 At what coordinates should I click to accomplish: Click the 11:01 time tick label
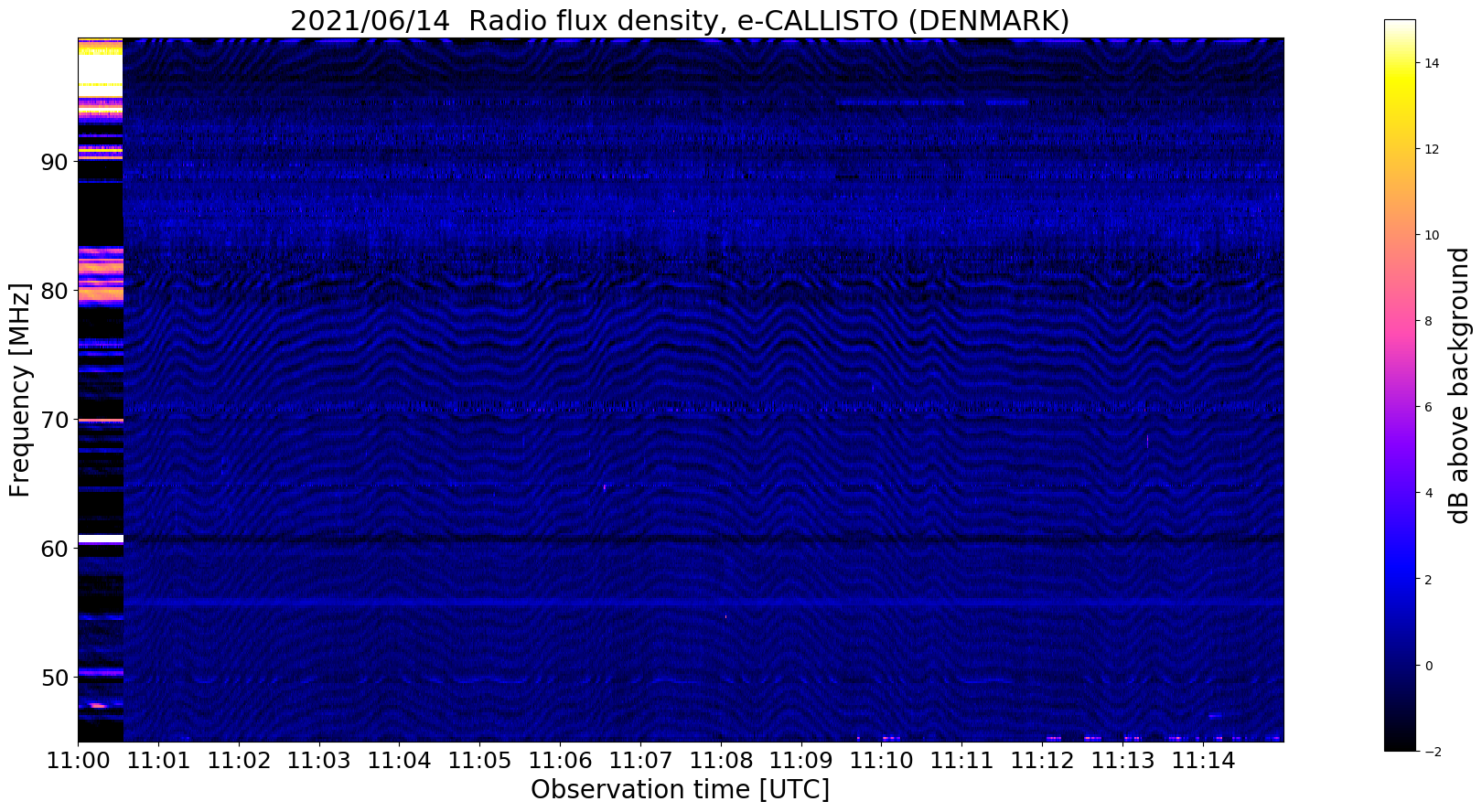tap(159, 761)
